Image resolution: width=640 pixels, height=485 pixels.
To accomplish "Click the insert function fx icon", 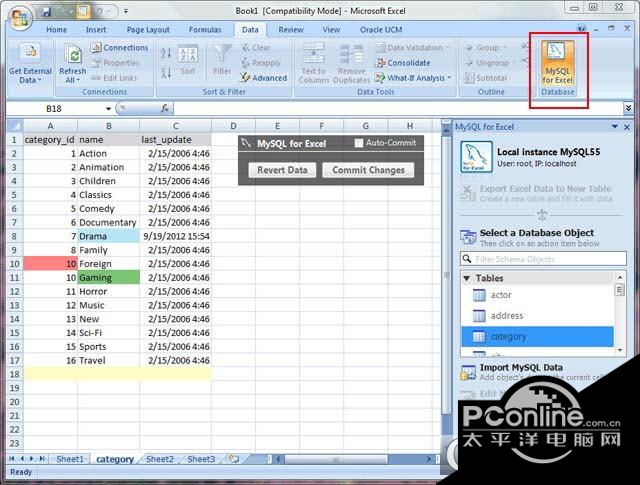I will 165,109.
